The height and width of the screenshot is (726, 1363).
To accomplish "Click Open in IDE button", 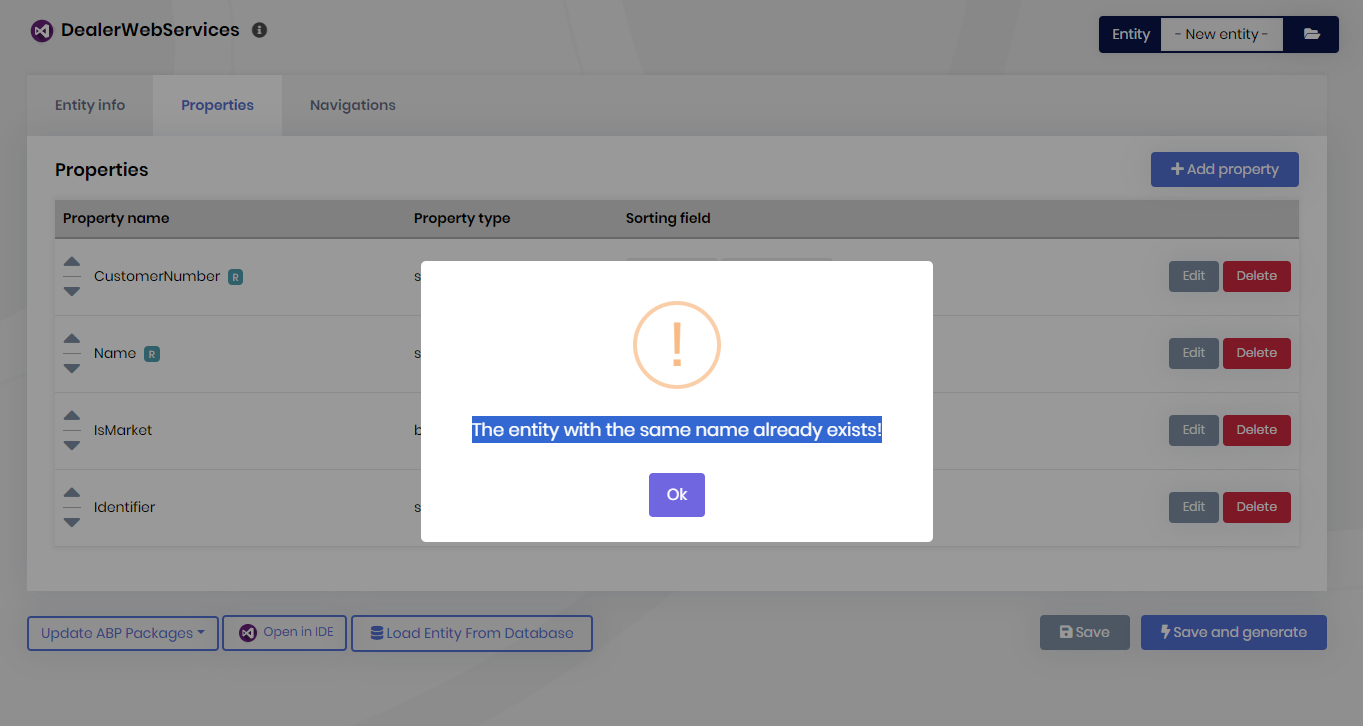I will pyautogui.click(x=285, y=633).
